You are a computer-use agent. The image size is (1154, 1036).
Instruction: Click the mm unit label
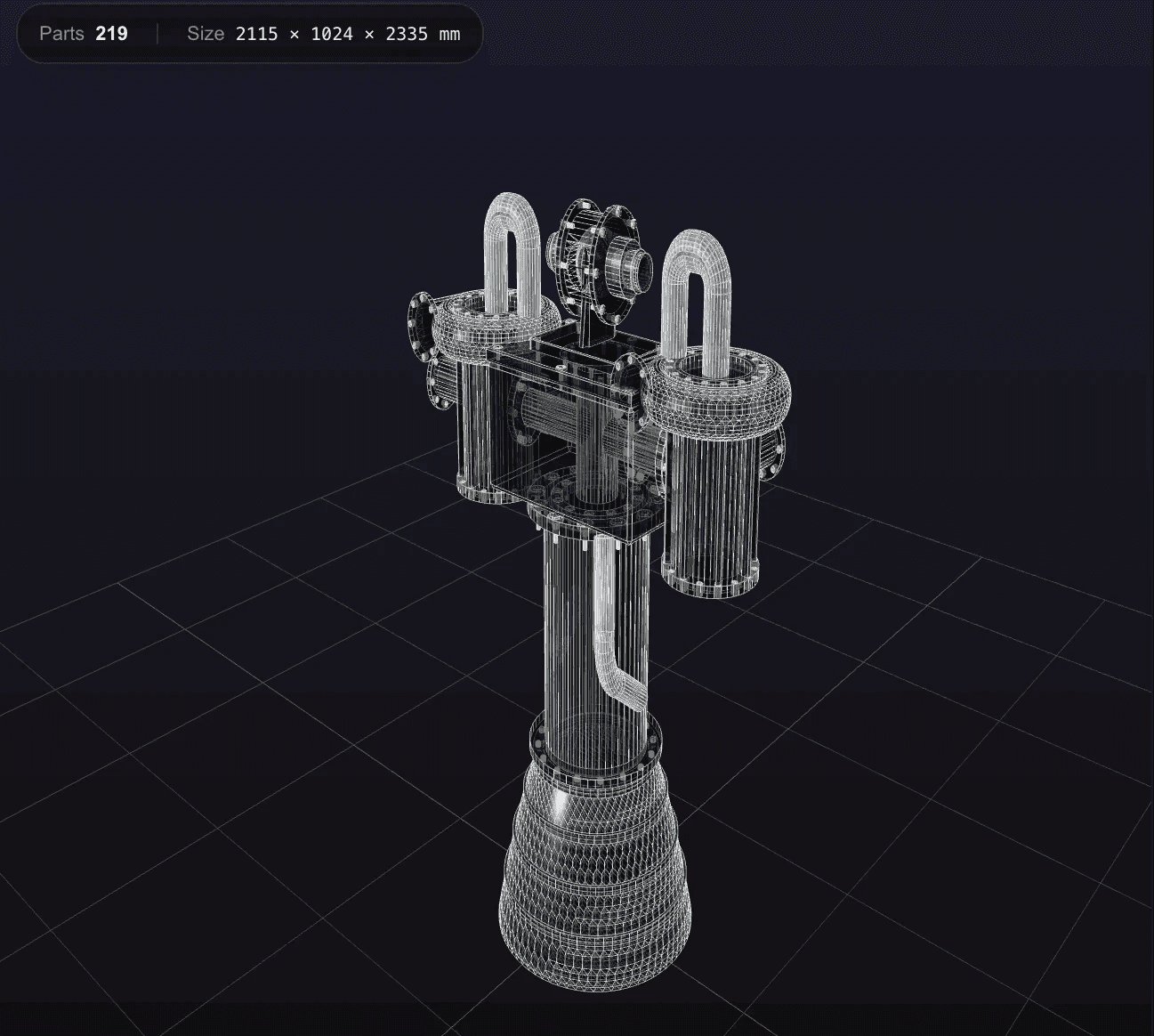(x=450, y=34)
